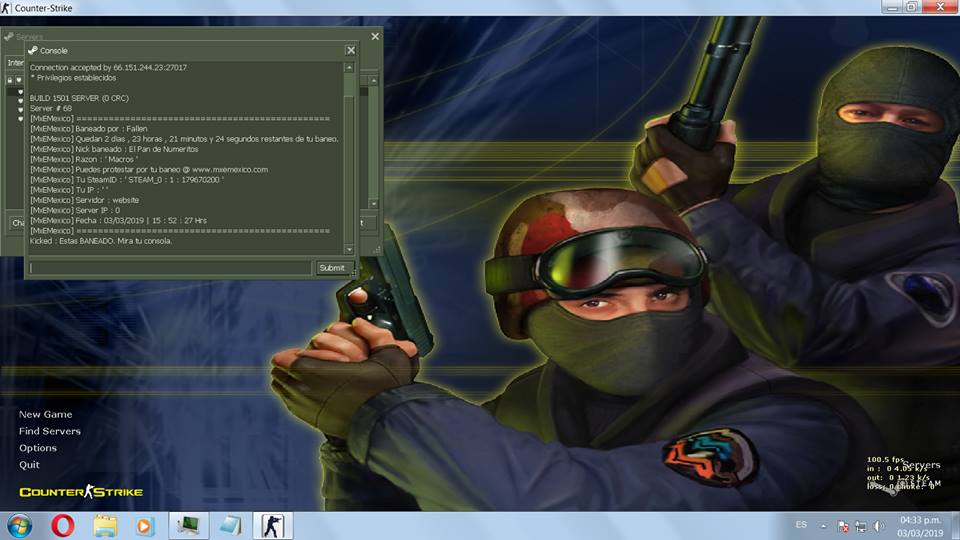Viewport: 960px width, 540px height.
Task: Click the Steam icon in the Servers title
Action: [9, 37]
